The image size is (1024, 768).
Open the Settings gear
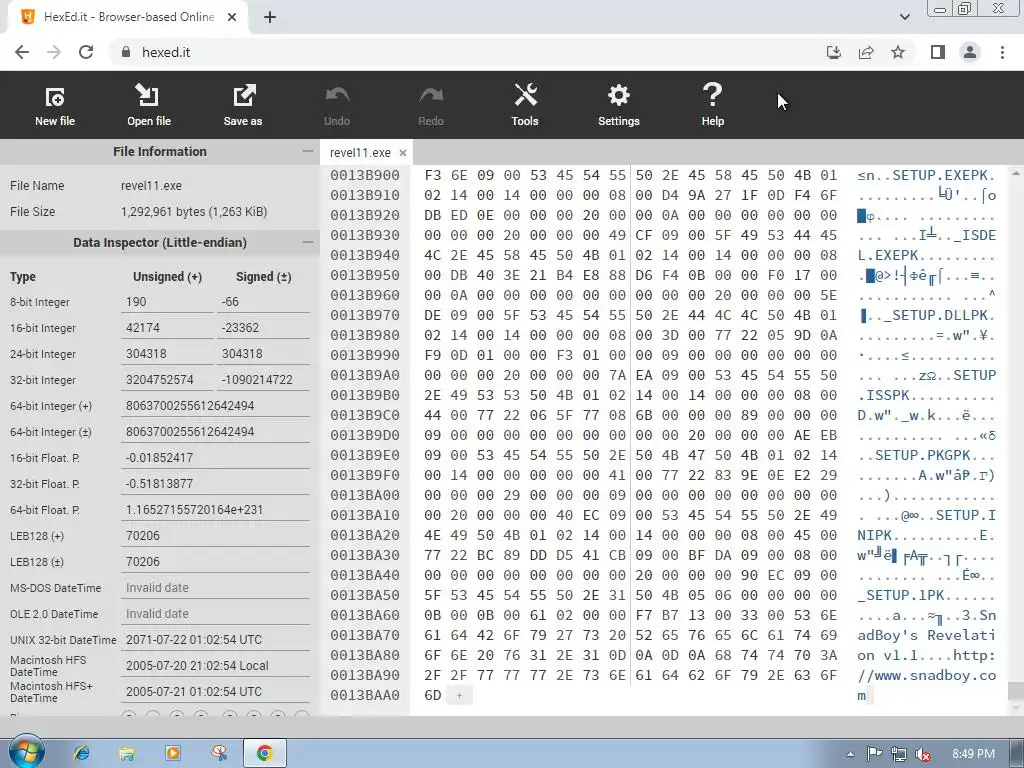coord(618,104)
